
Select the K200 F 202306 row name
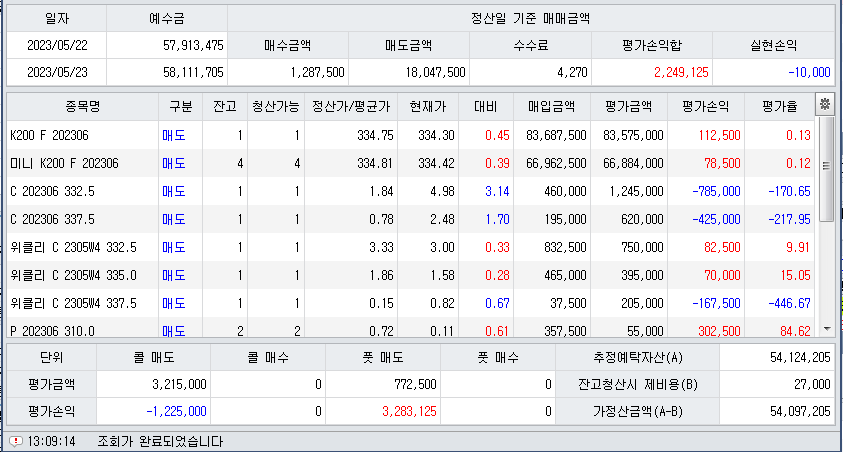click(x=49, y=135)
